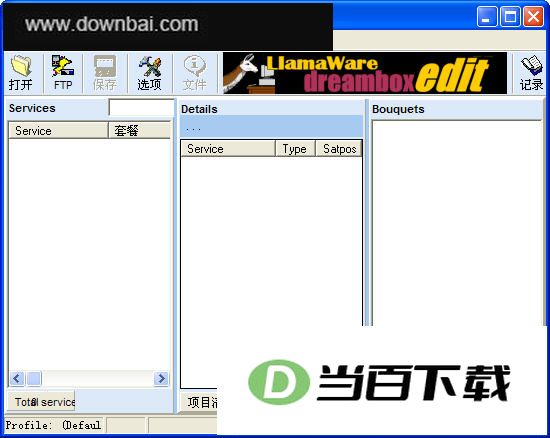
Task: Click the LlamaWare dreamboxedit banner
Action: (365, 73)
